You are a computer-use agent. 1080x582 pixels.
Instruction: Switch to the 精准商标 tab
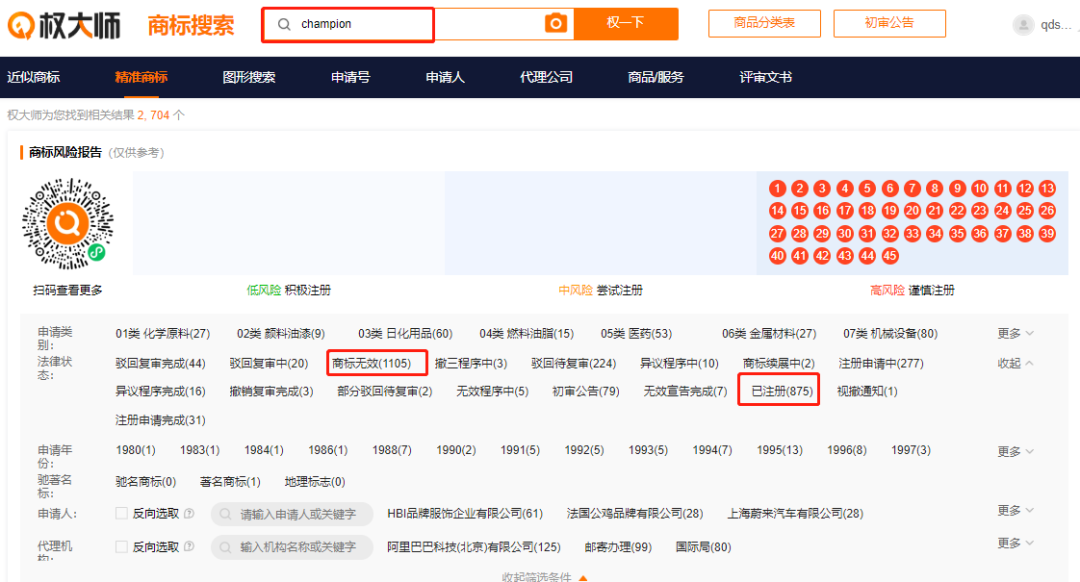coord(141,77)
